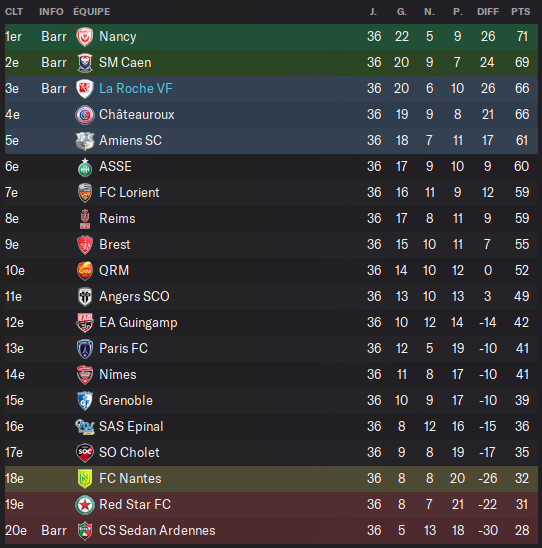Select the Reims team name
This screenshot has width=542, height=548.
point(117,219)
